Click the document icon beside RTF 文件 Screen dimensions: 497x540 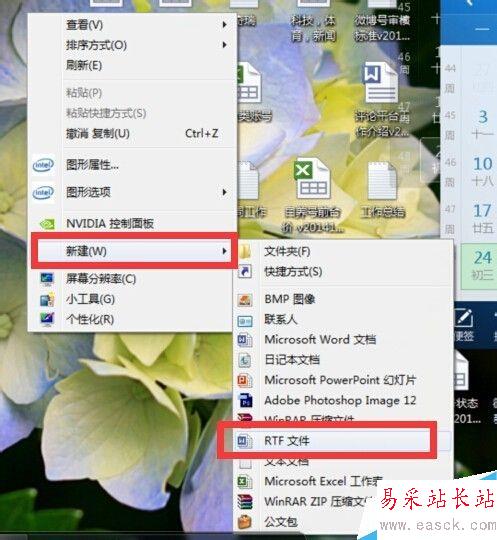tap(245, 441)
